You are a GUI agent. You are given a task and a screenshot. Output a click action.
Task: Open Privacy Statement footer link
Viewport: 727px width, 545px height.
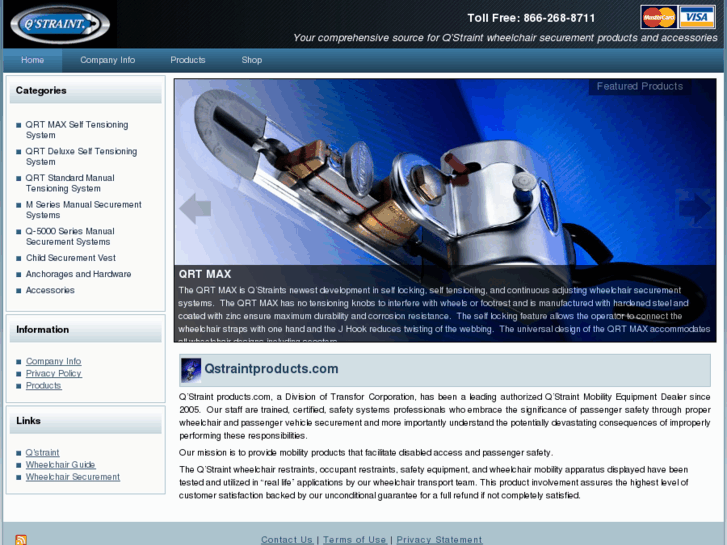coord(439,540)
